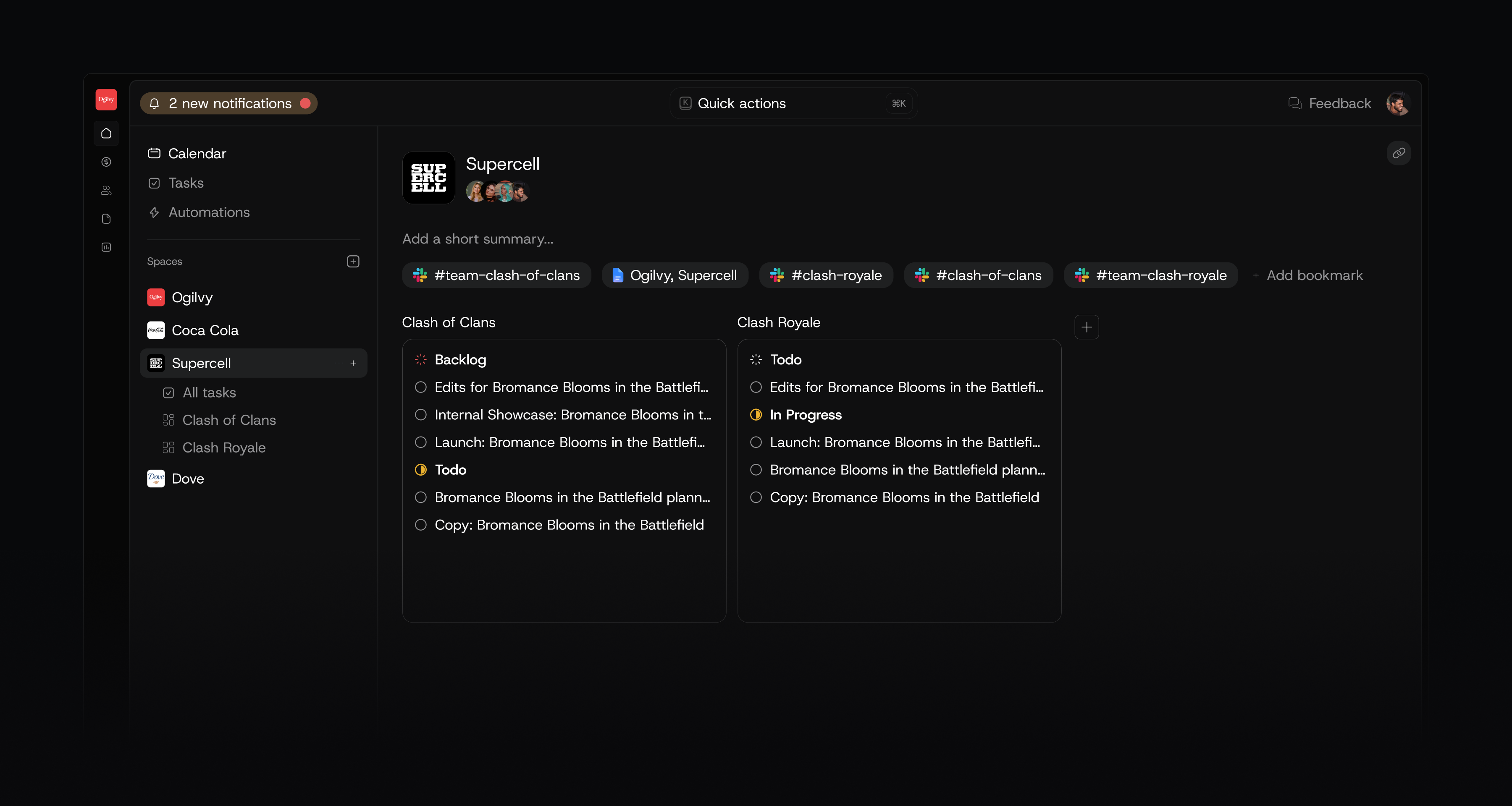The width and height of the screenshot is (1512, 806).
Task: Click the Feedback button
Action: 1329,104
